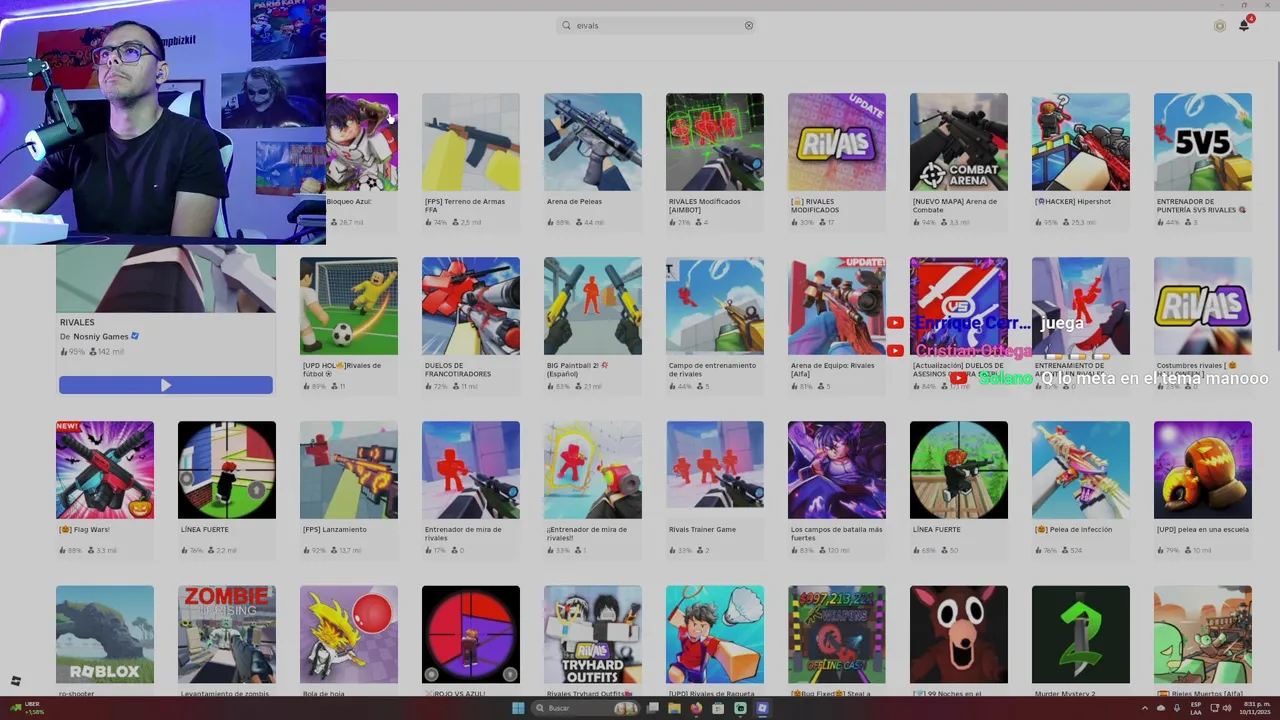Screen dimensions: 1280x720
Task: Open the Rivals Trainer Game thumbnail
Action: click(715, 470)
